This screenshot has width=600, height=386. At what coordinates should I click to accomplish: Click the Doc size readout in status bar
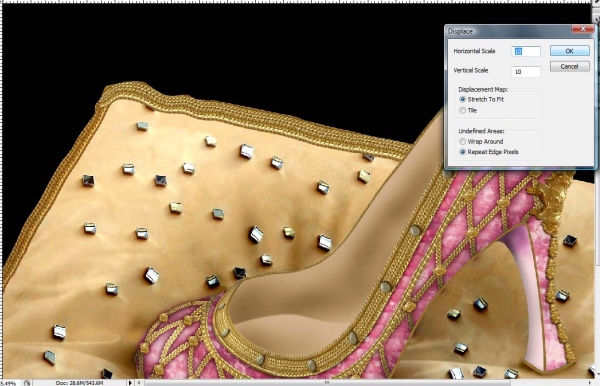[x=79, y=383]
